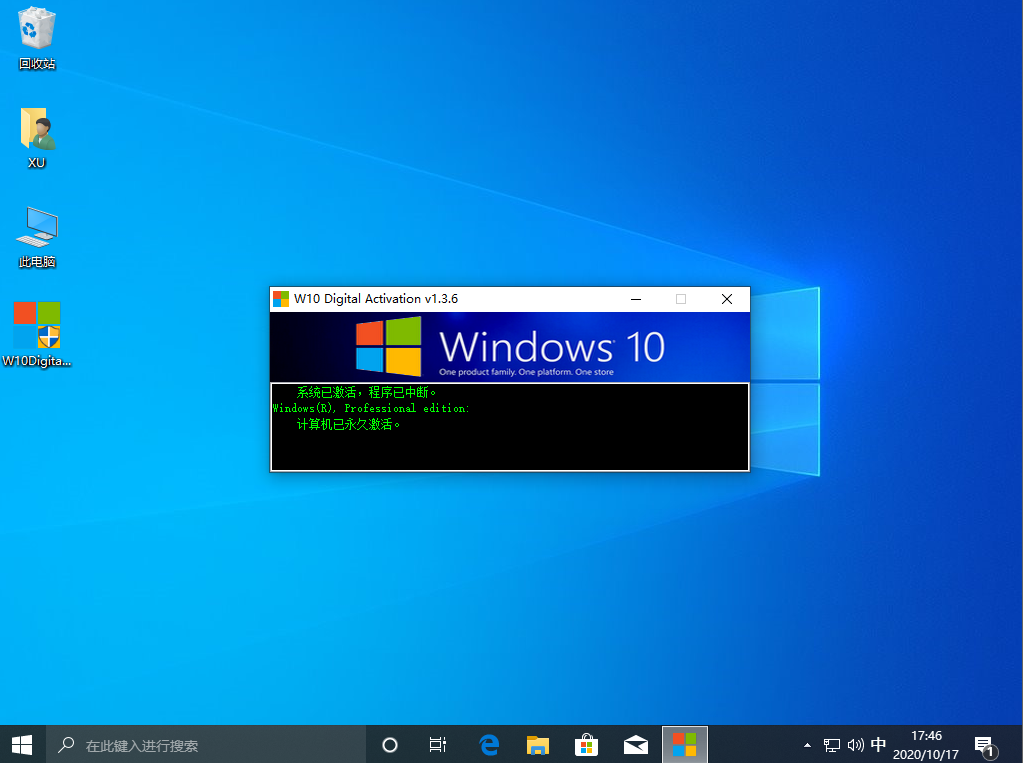Open the XU user folder on the desktop

pyautogui.click(x=36, y=130)
